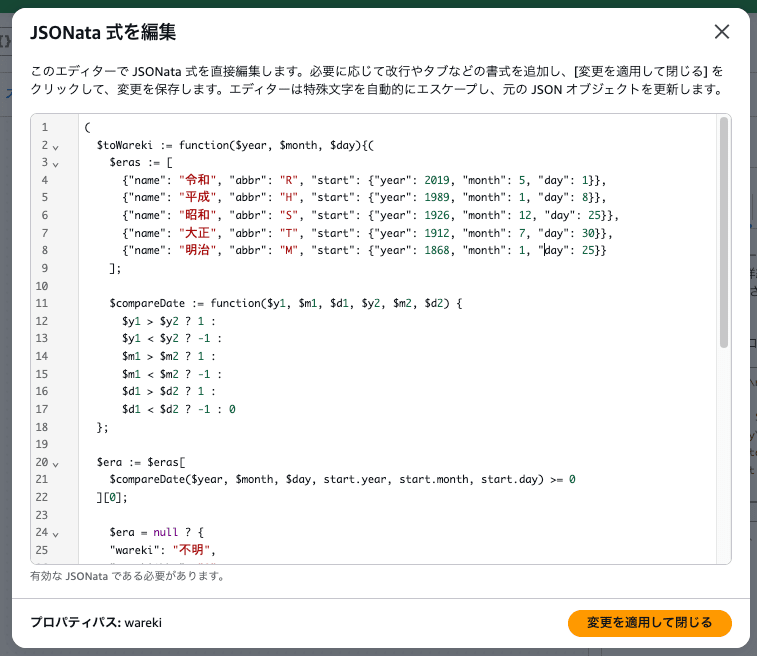Click the "H" abbr string on line 5

[x=289, y=197]
